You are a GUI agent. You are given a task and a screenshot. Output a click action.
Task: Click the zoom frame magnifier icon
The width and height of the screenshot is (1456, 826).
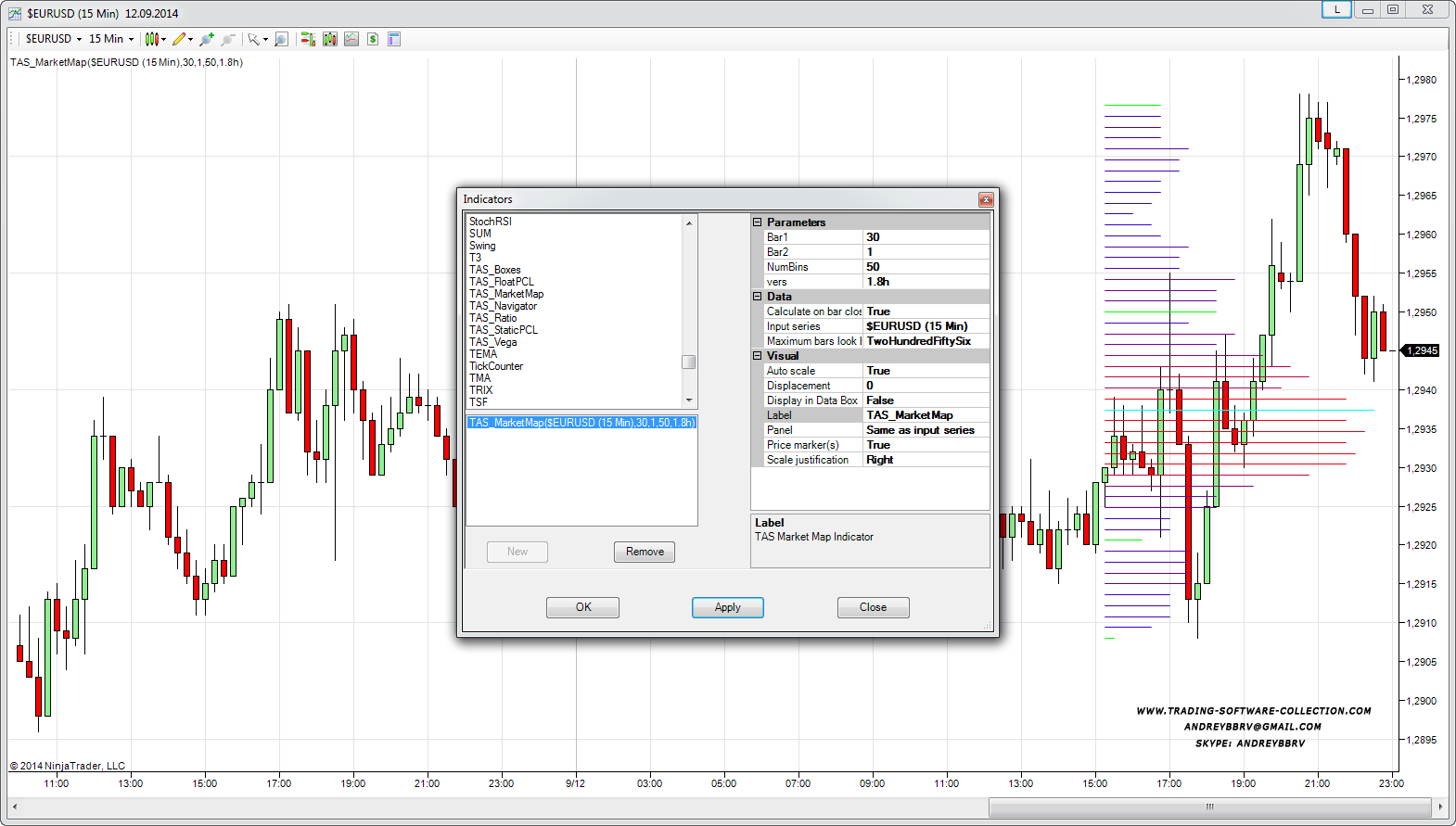[x=281, y=39]
